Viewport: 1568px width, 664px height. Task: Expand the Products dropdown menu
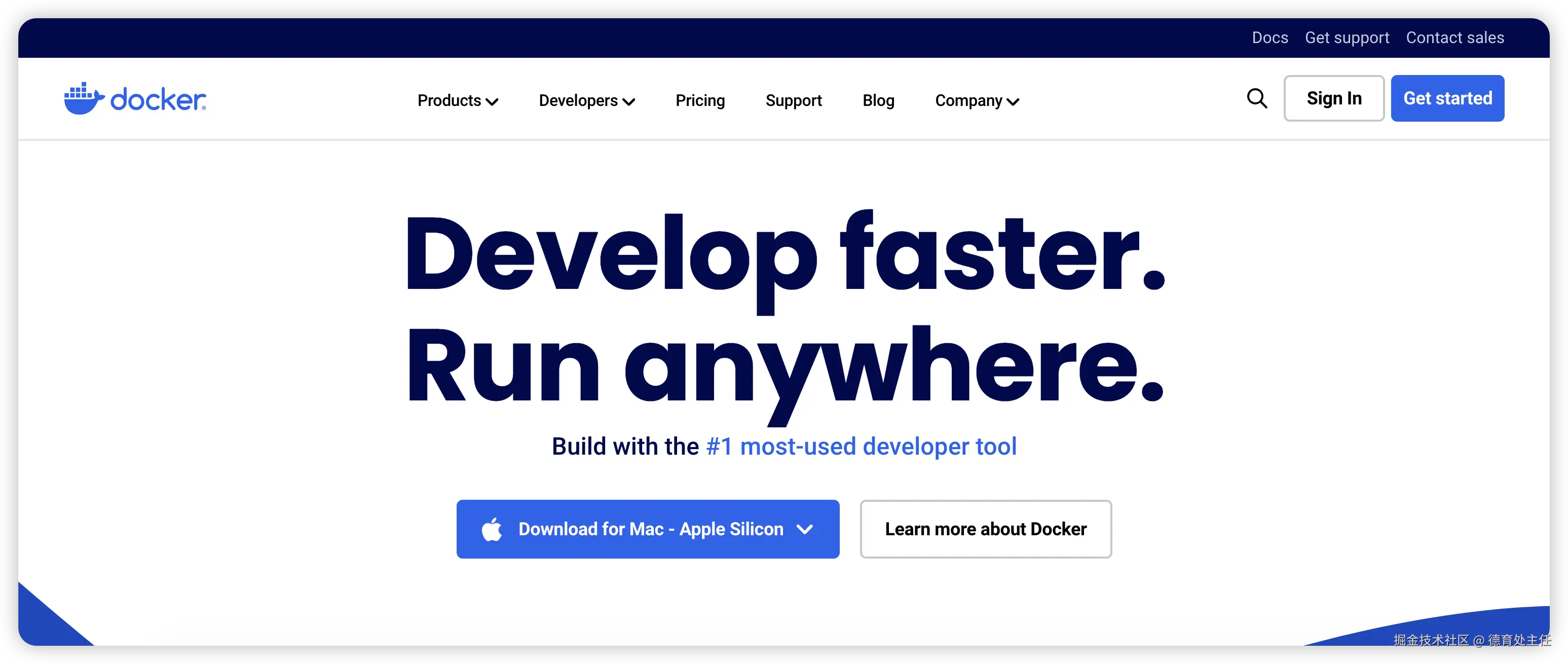(457, 100)
